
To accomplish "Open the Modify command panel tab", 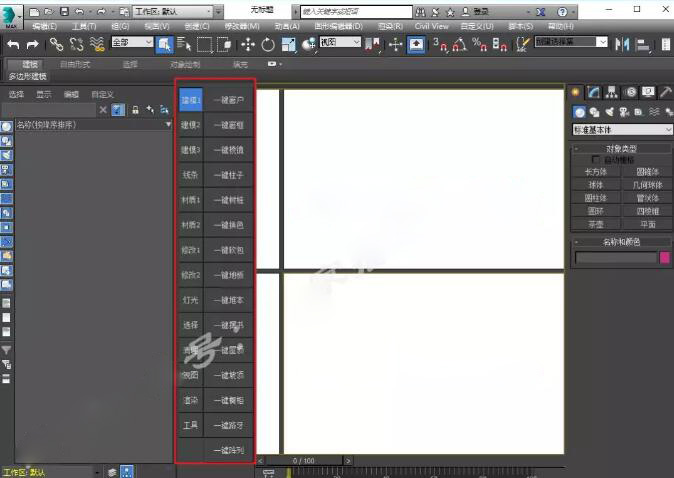I will pos(594,92).
